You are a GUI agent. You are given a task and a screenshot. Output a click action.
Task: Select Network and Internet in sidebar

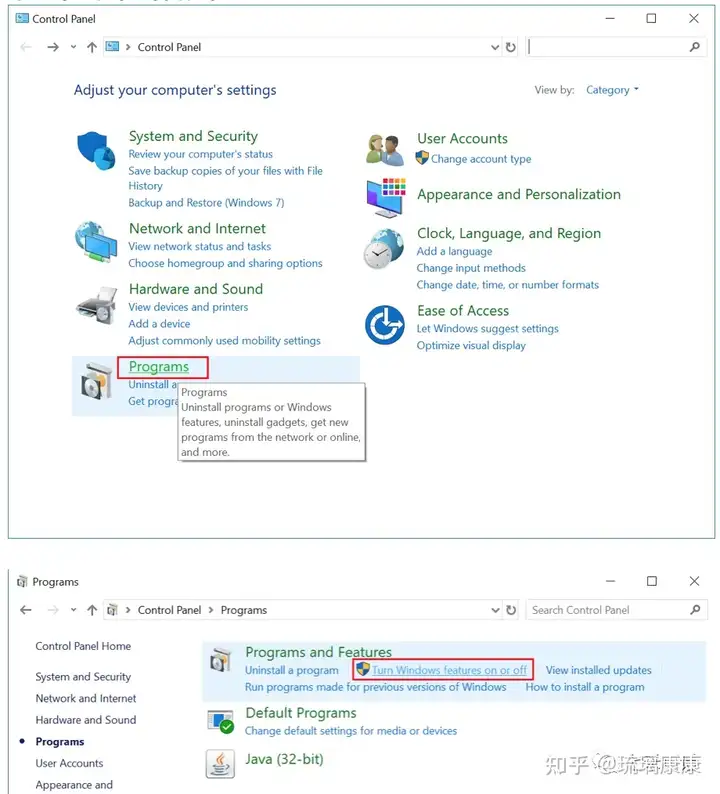86,698
